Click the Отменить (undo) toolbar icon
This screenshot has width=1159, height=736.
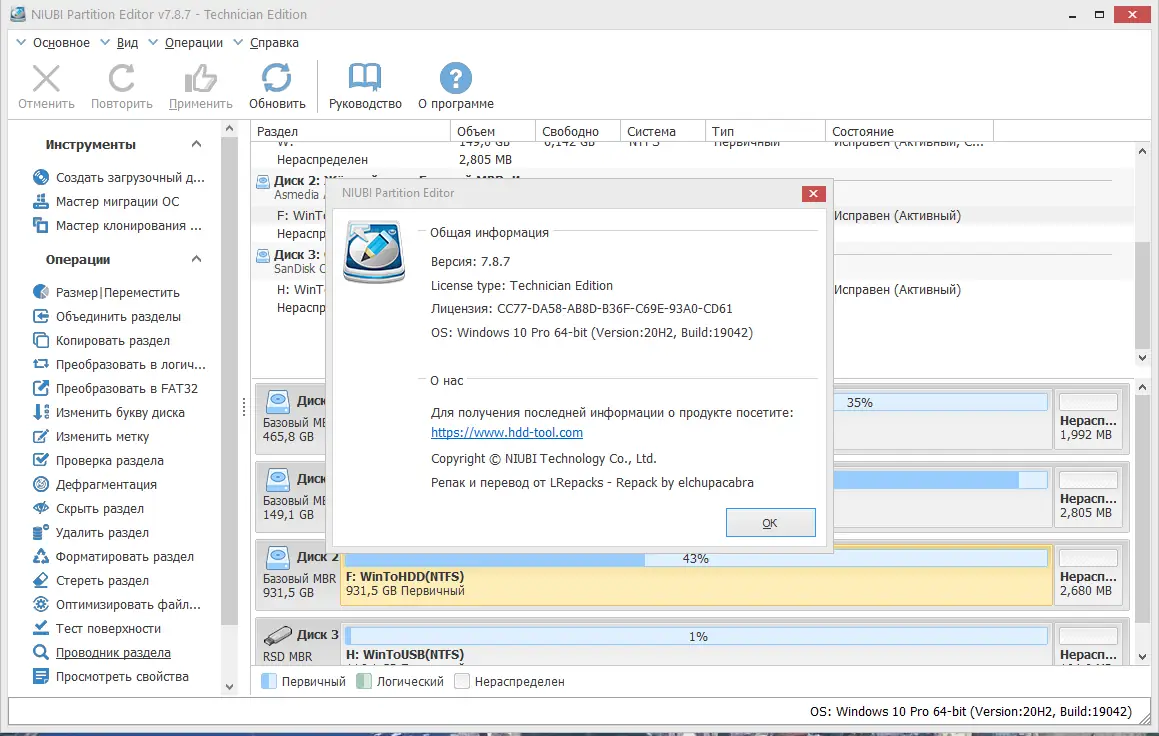[45, 85]
